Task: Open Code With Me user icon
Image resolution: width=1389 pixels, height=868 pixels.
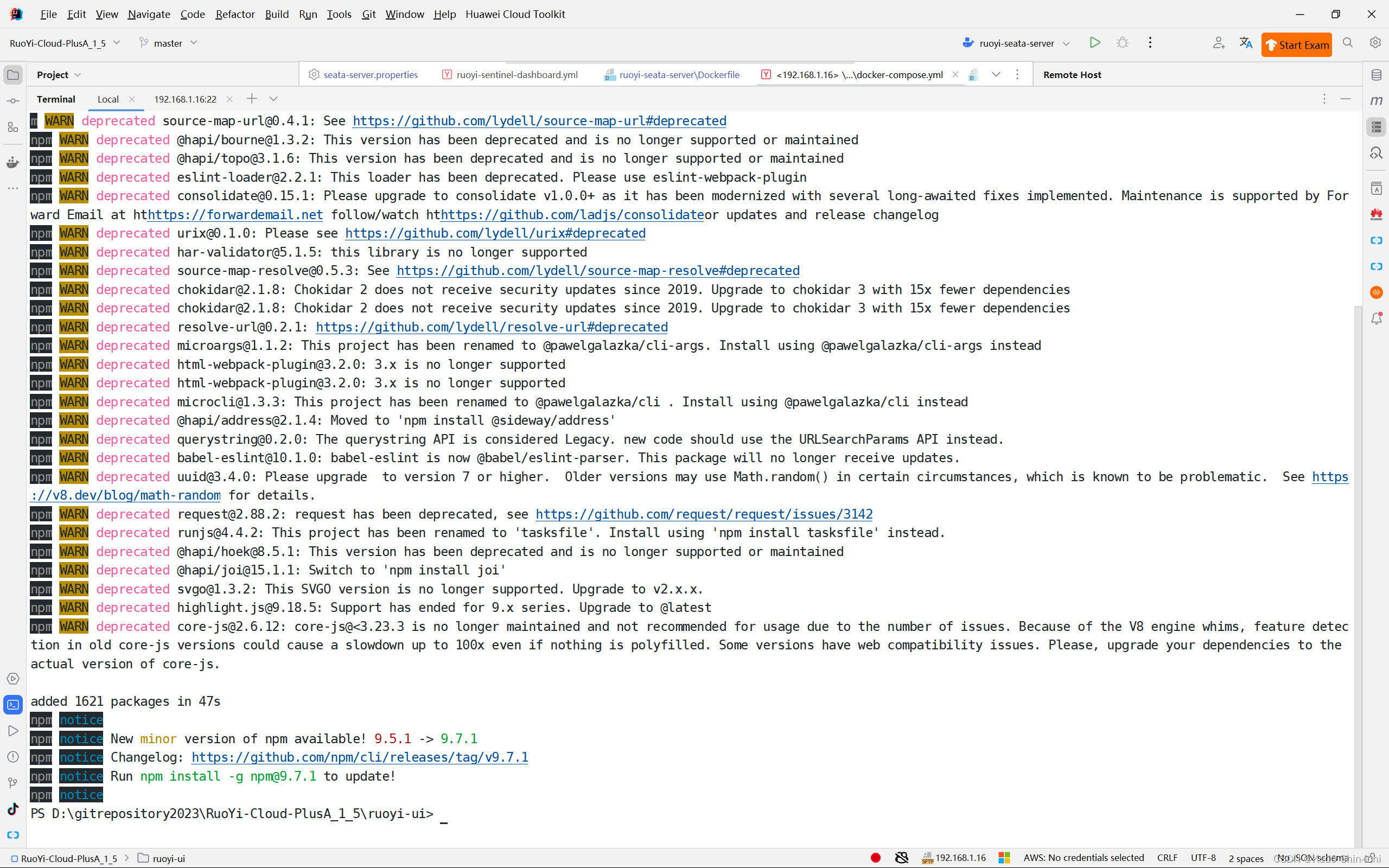Action: tap(1219, 43)
